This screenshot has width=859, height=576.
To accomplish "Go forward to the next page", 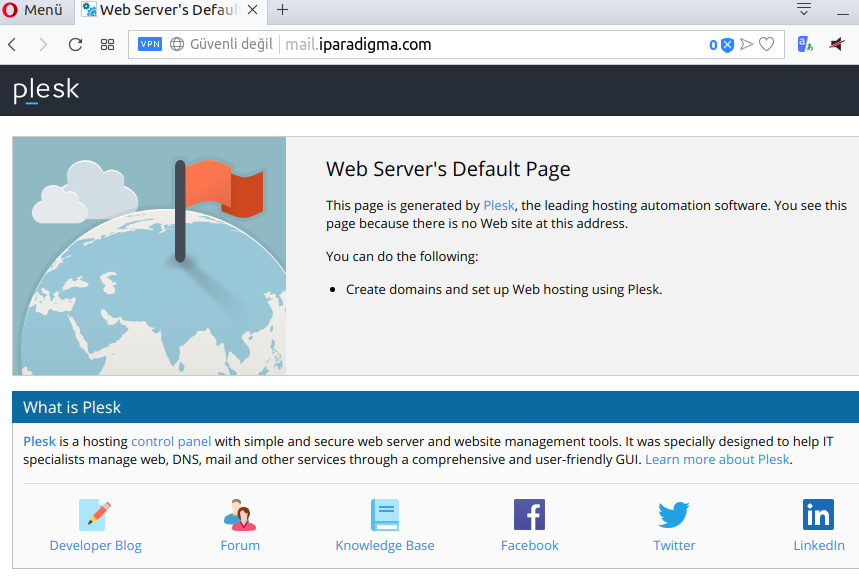I will 43,44.
